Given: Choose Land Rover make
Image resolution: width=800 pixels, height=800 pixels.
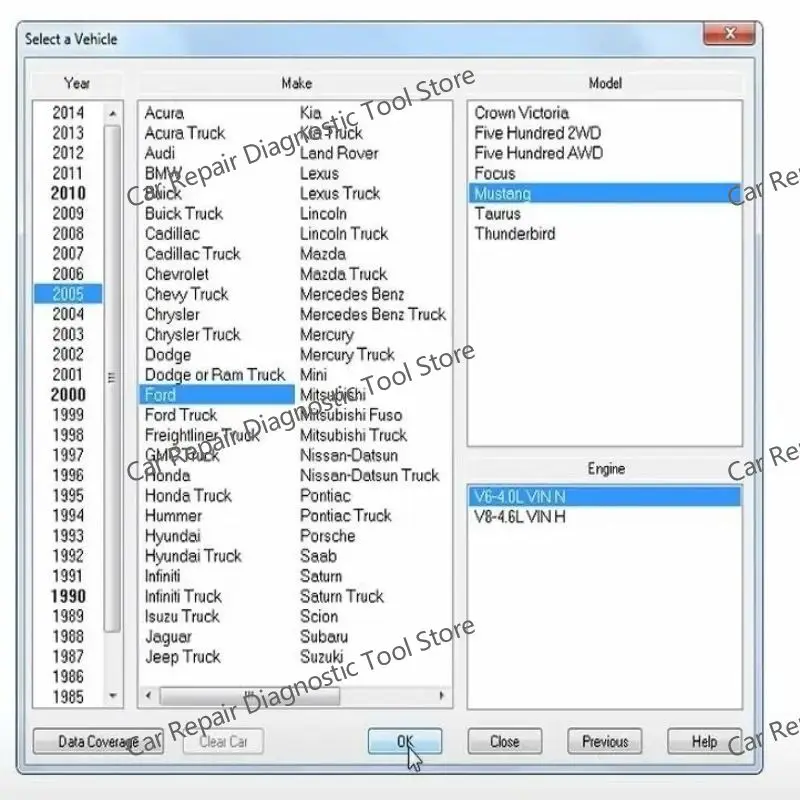Looking at the screenshot, I should pyautogui.click(x=339, y=153).
